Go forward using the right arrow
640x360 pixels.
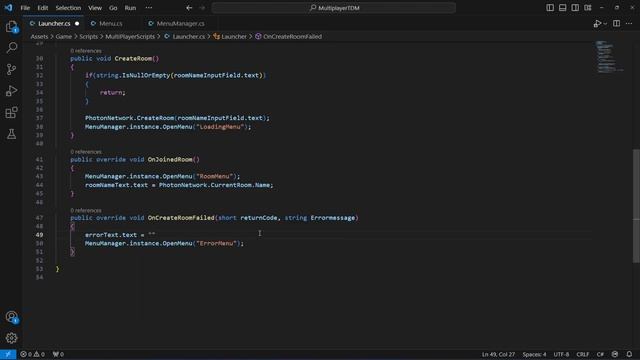click(202, 8)
